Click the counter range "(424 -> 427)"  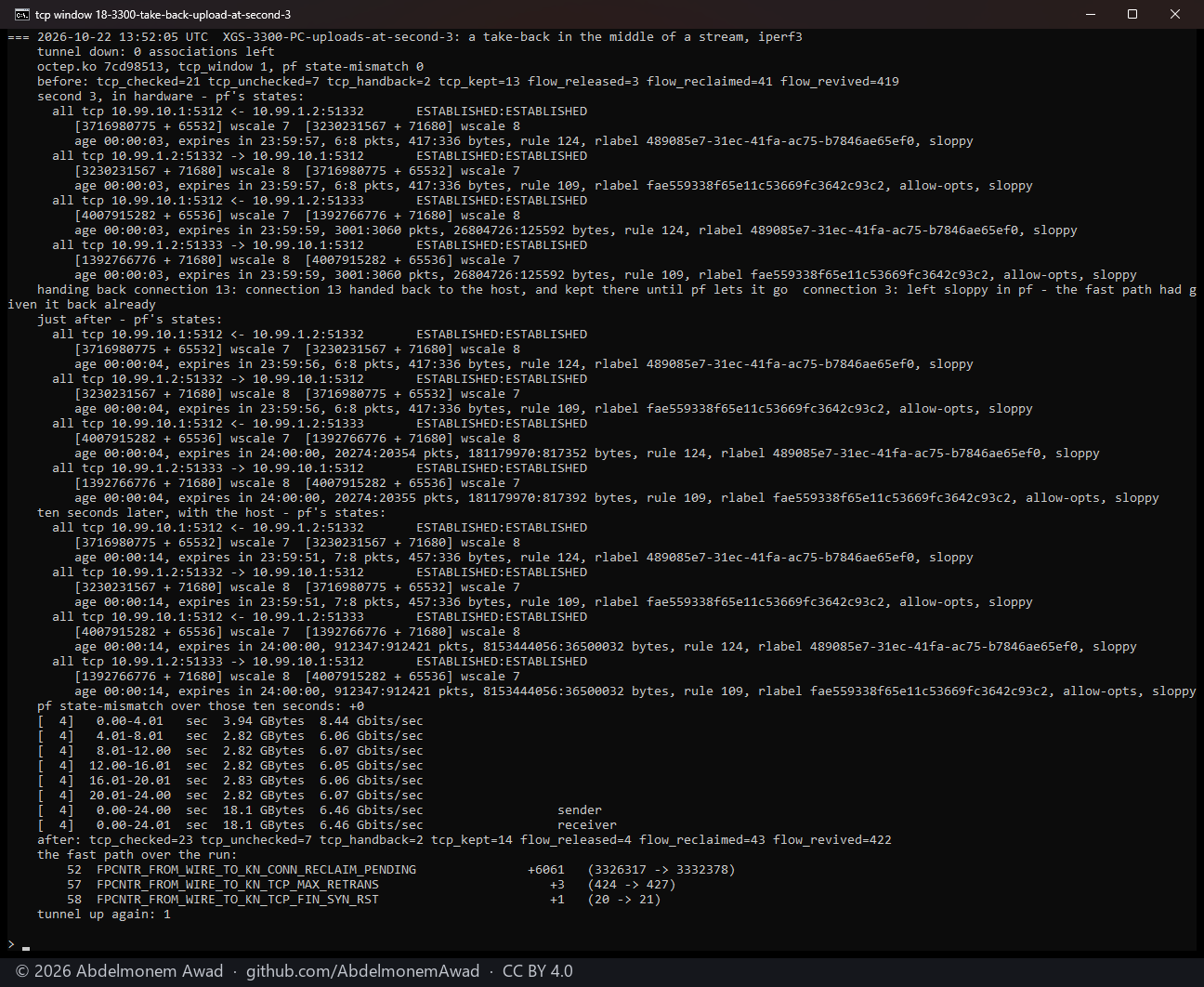click(632, 885)
